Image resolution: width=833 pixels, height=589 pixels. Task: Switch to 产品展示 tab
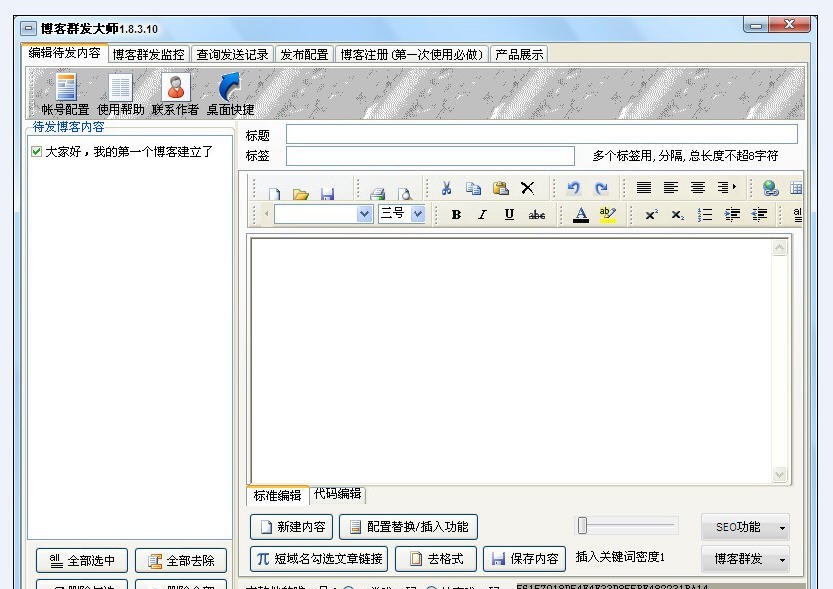tap(519, 55)
